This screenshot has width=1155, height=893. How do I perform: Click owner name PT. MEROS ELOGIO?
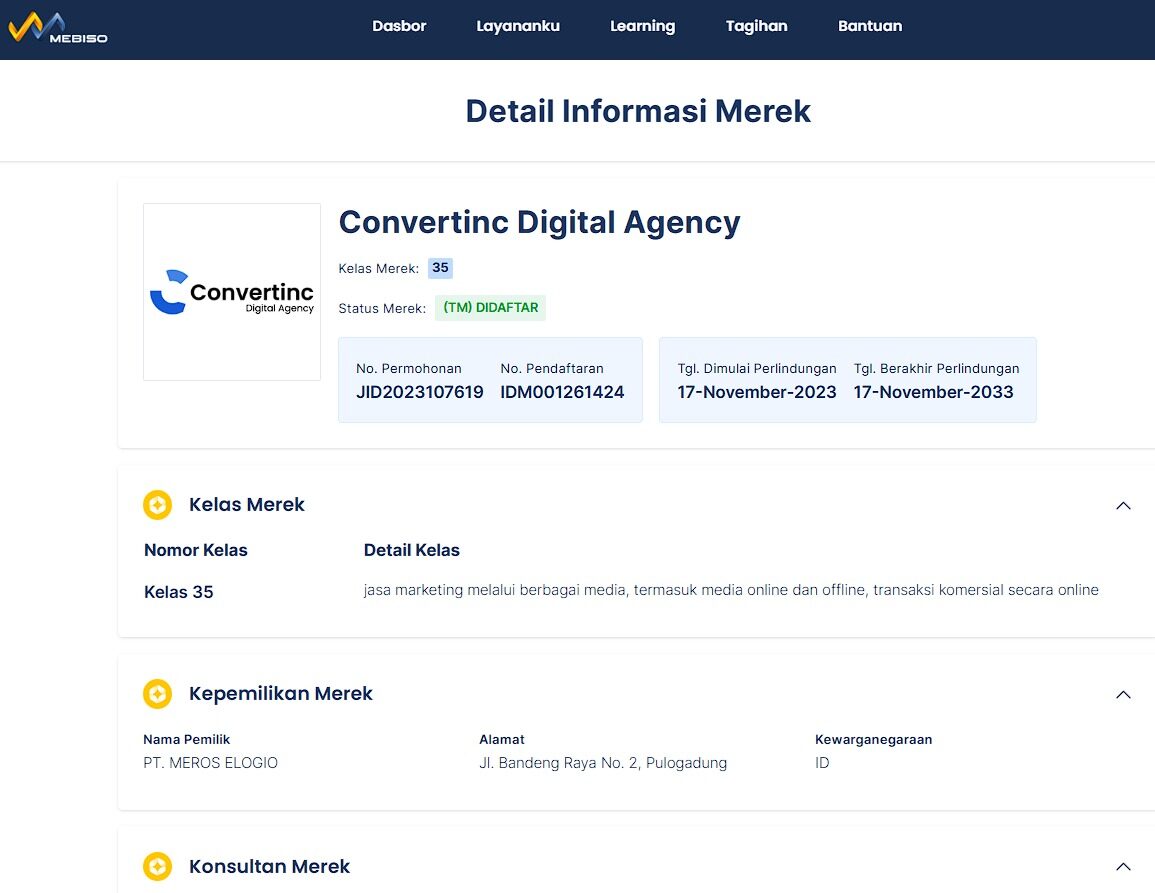tap(211, 763)
